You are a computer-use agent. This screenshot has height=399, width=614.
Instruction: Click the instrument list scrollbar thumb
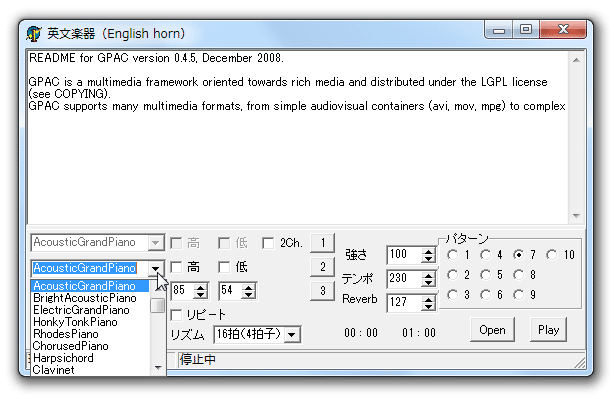coord(157,305)
